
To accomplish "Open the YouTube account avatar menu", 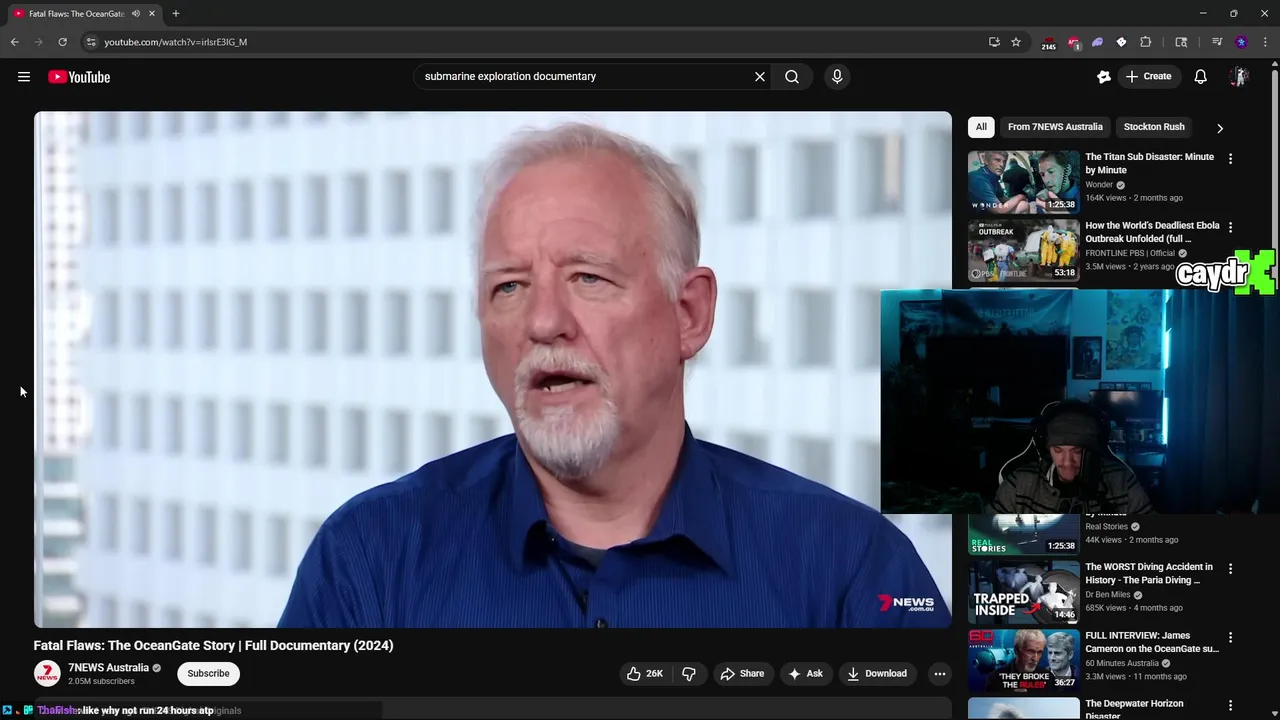I will point(1239,77).
